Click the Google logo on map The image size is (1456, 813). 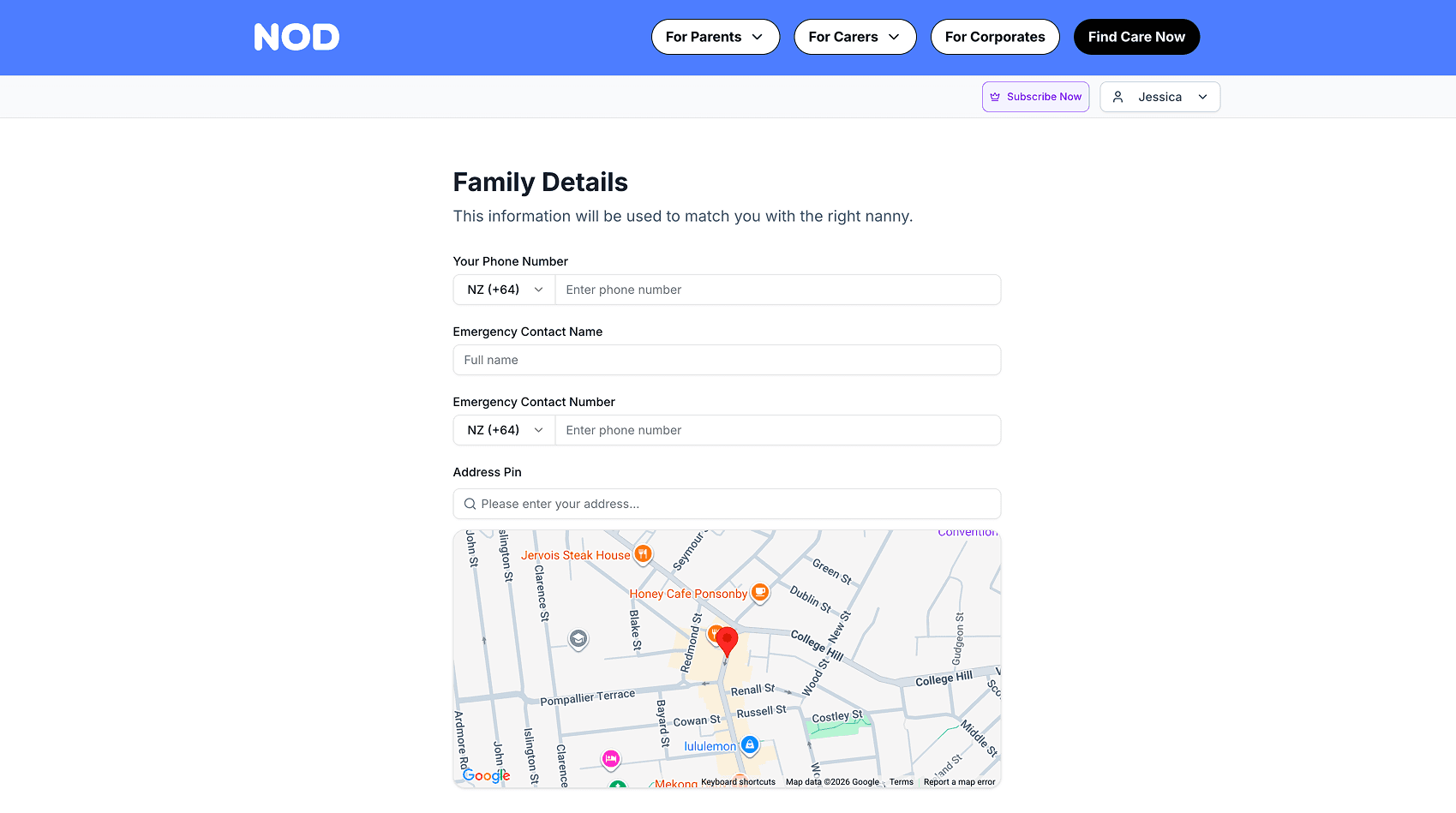coord(486,775)
